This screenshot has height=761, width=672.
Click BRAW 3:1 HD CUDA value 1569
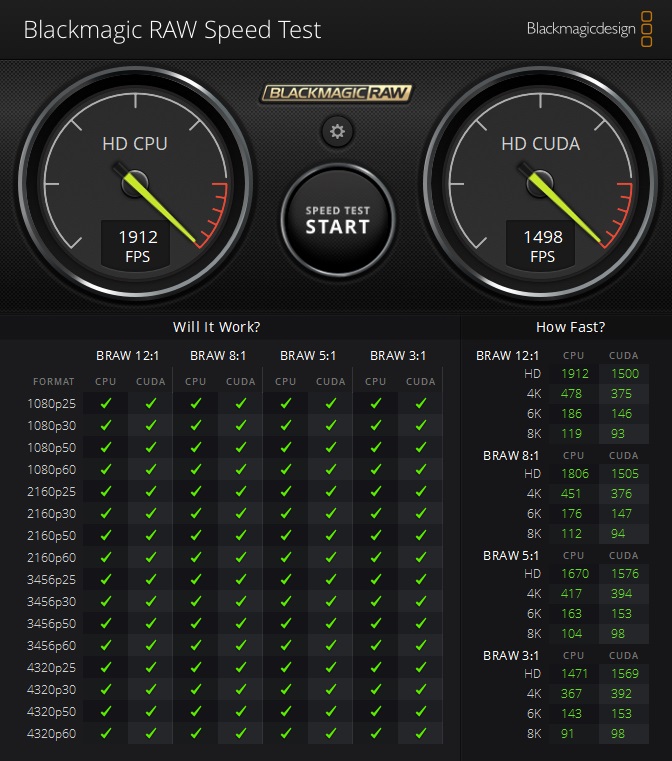pos(625,674)
